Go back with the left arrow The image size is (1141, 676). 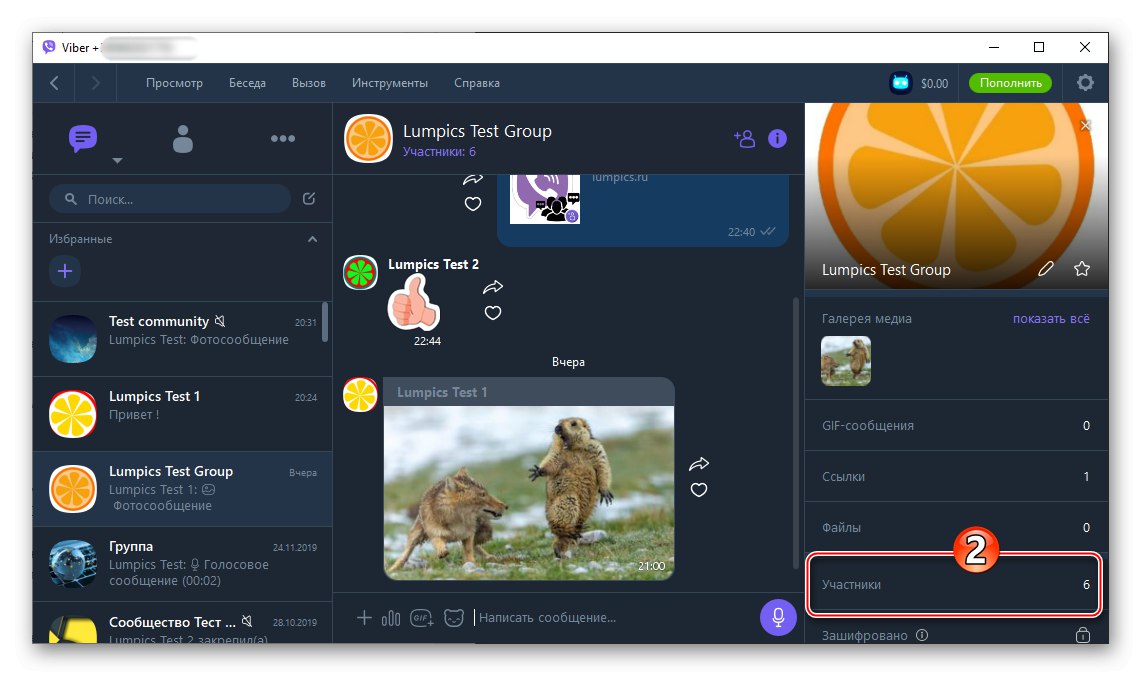[x=55, y=83]
